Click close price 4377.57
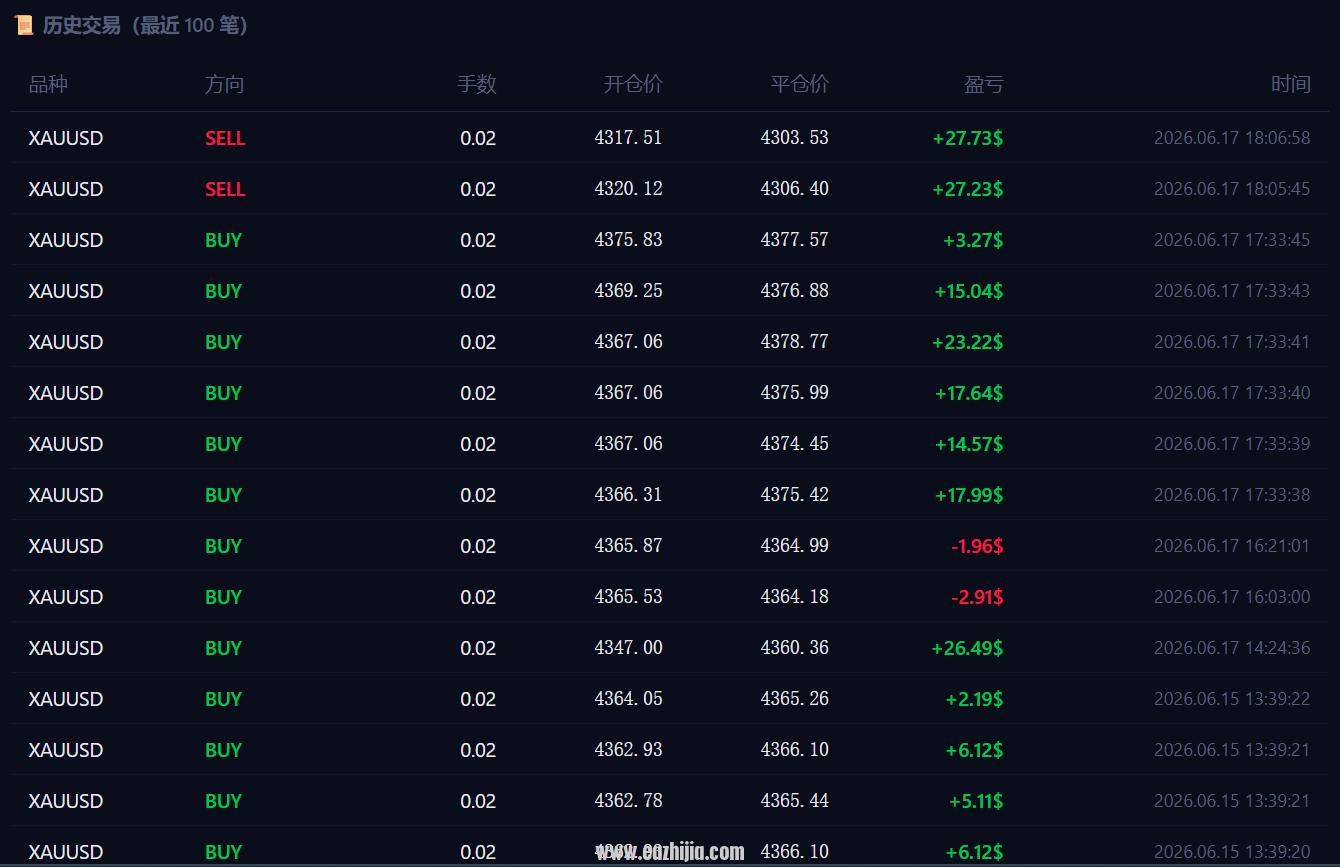This screenshot has height=867, width=1340. tap(795, 240)
